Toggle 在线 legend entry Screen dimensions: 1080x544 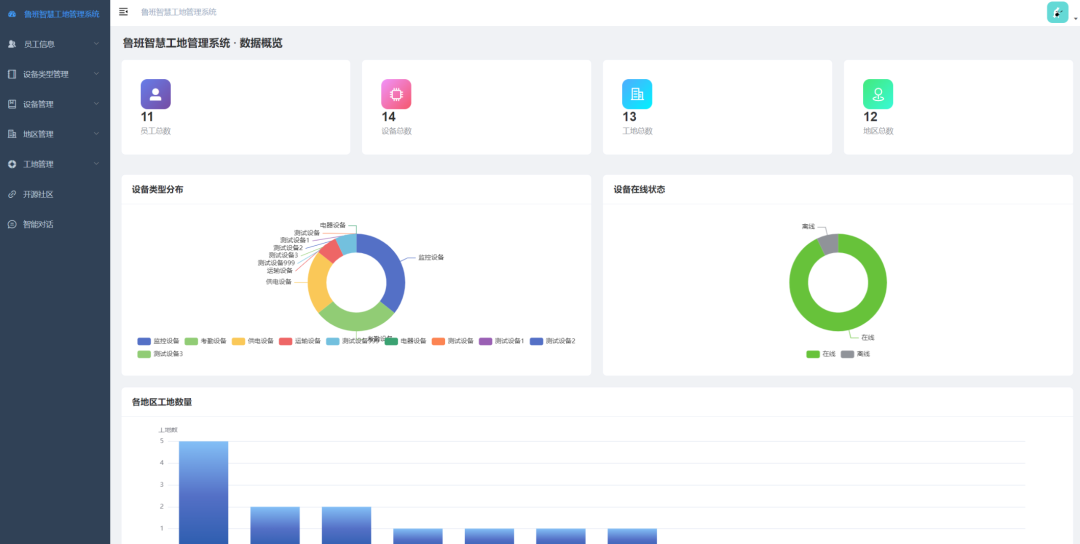821,354
